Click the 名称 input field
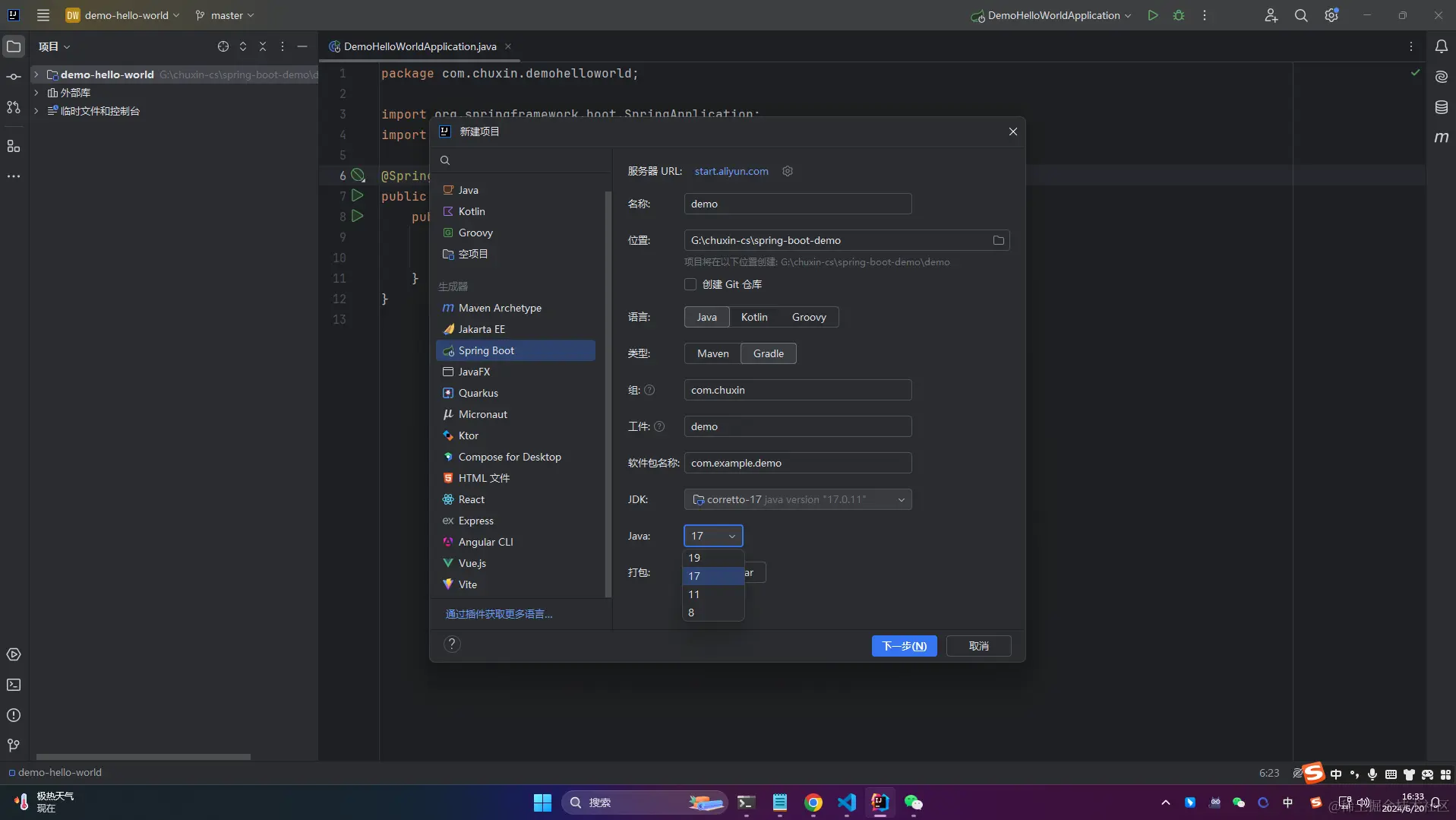This screenshot has width=1456, height=820. [x=797, y=204]
